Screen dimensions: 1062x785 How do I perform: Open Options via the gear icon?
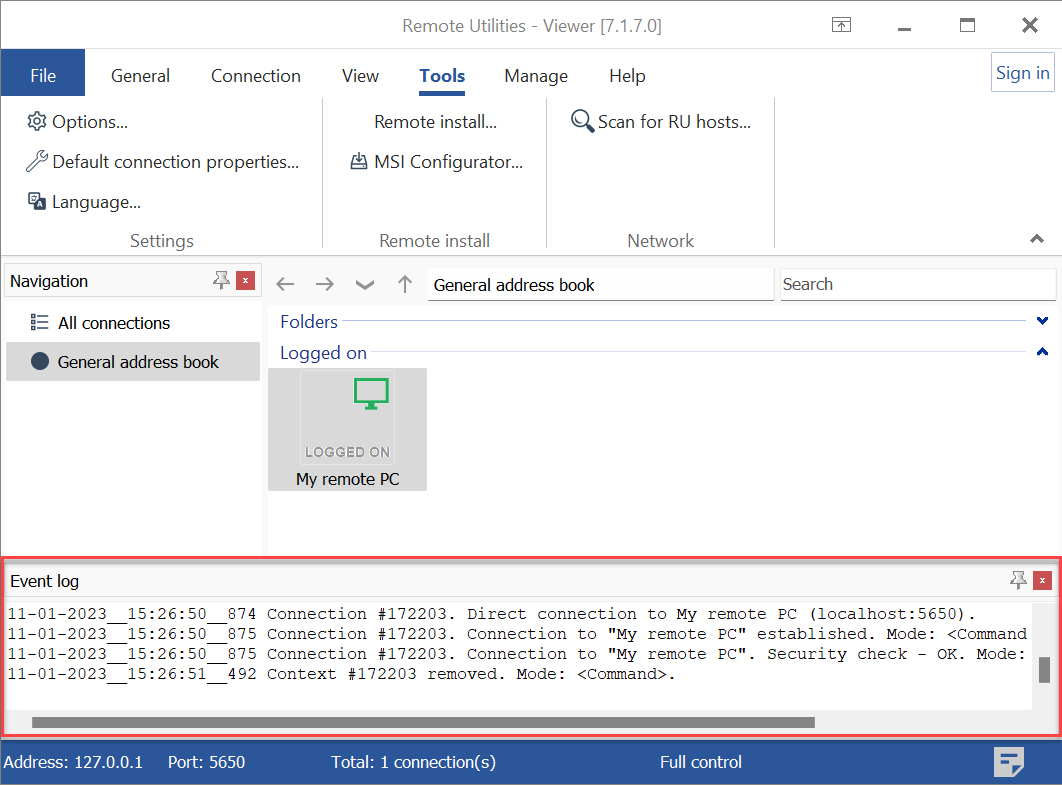(x=37, y=122)
